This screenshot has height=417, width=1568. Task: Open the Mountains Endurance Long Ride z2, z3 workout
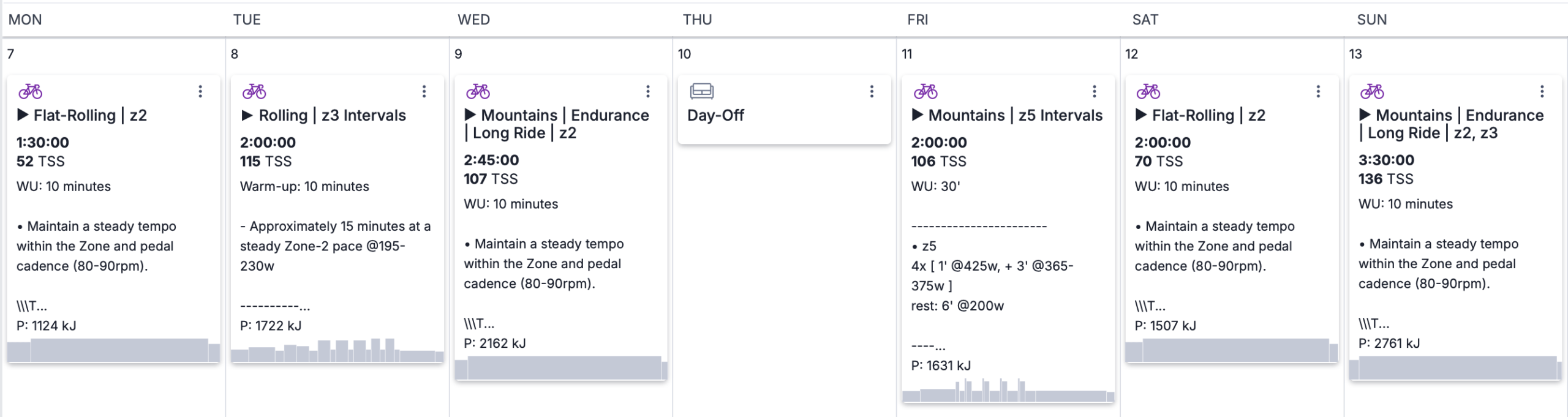pos(1451,124)
